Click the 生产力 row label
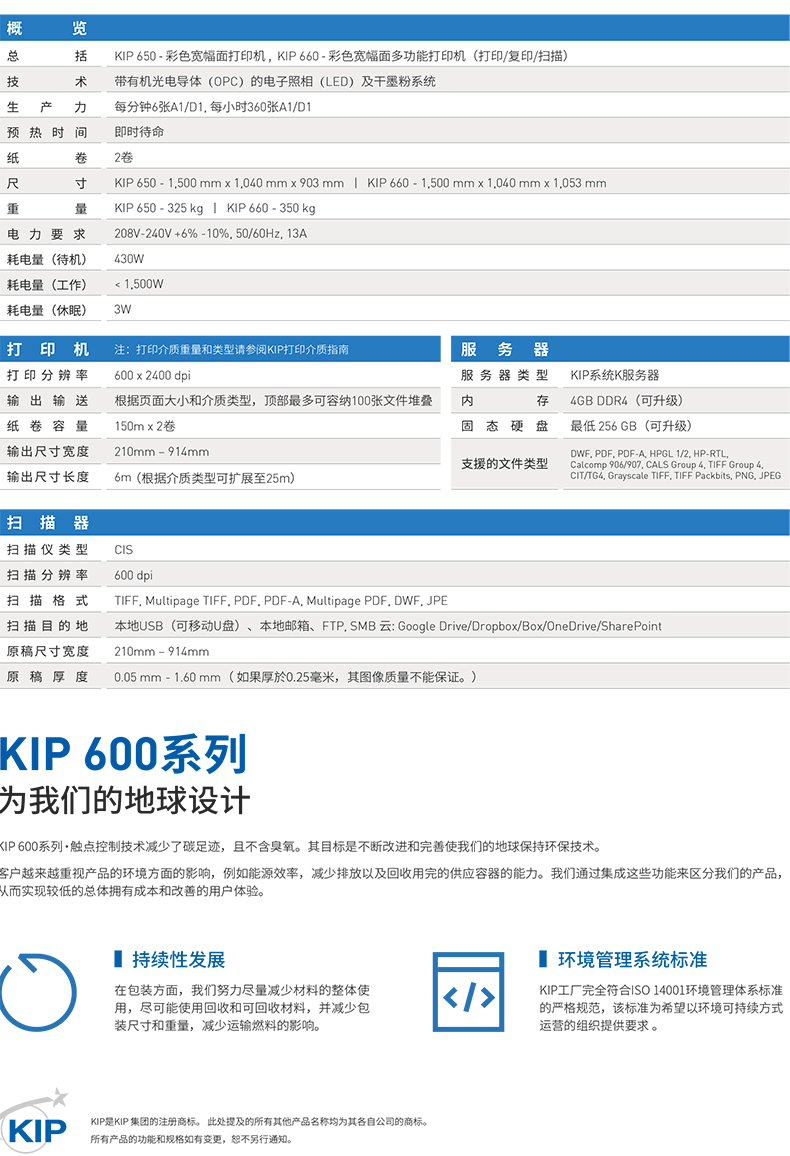The height and width of the screenshot is (1156, 790). (47, 107)
